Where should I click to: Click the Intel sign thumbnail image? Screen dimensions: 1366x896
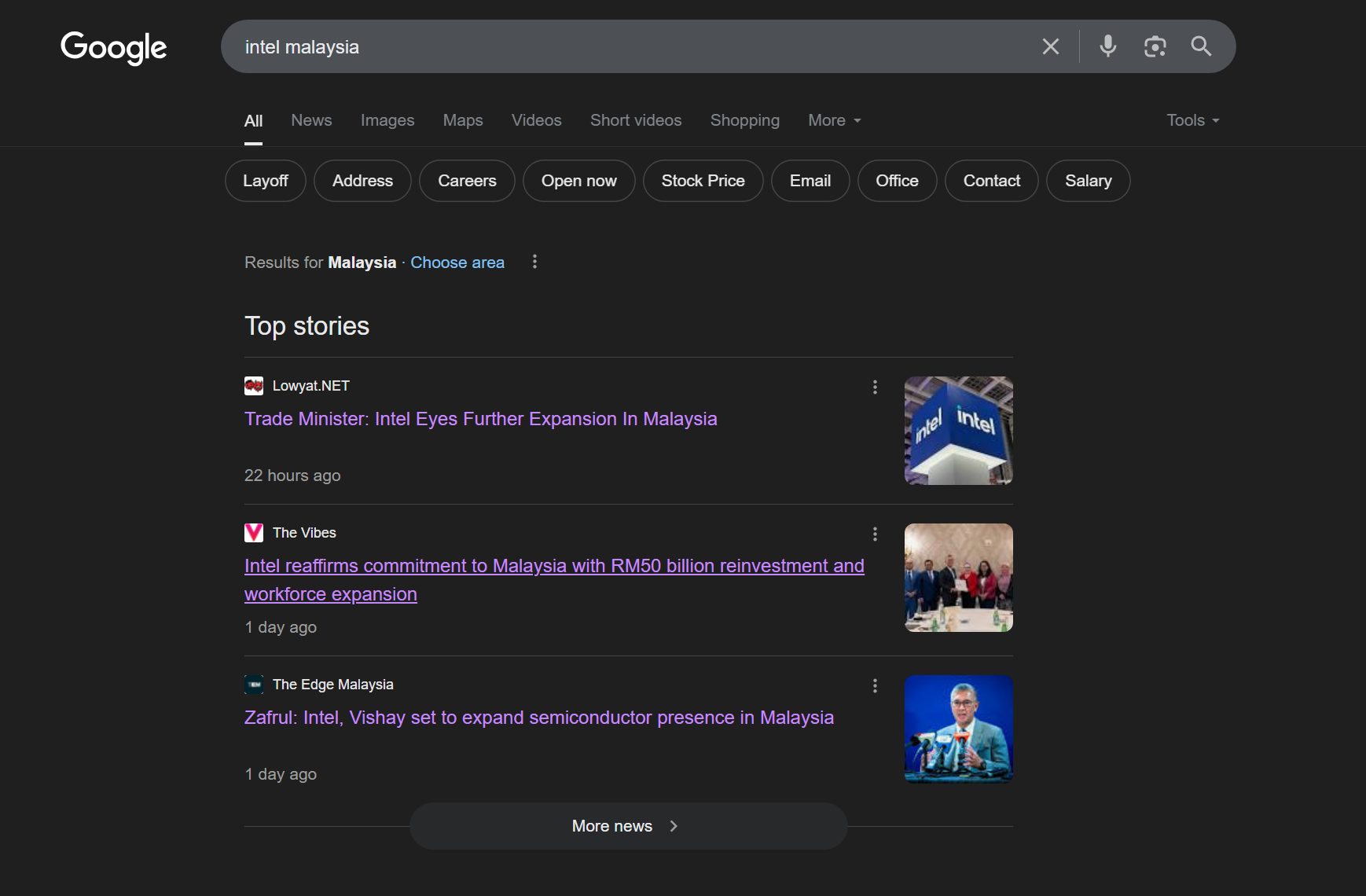[x=958, y=431]
